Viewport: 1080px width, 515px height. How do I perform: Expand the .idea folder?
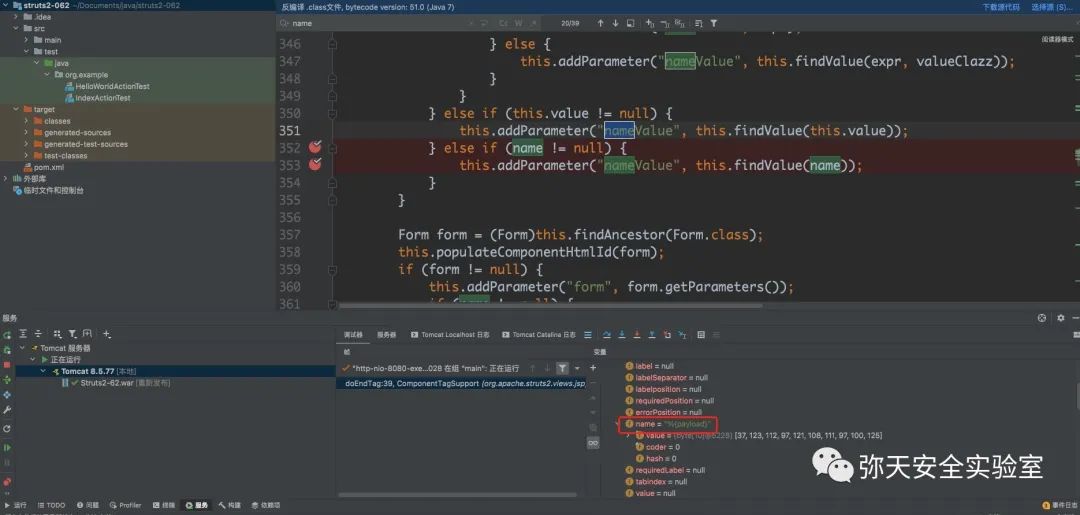[x=16, y=17]
